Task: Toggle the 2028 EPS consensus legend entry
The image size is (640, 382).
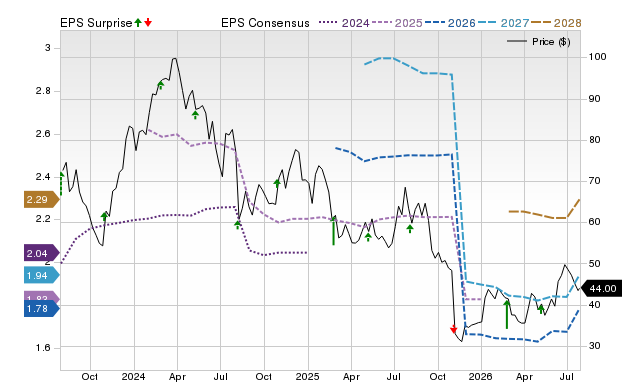Action: 556,23
